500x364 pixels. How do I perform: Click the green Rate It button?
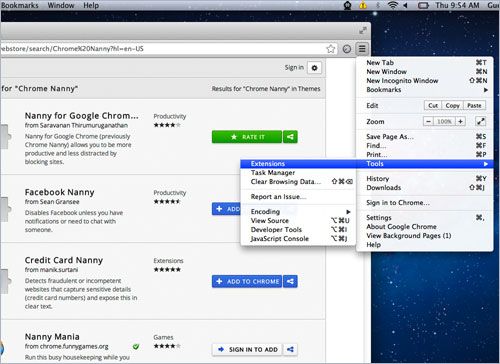(x=247, y=137)
